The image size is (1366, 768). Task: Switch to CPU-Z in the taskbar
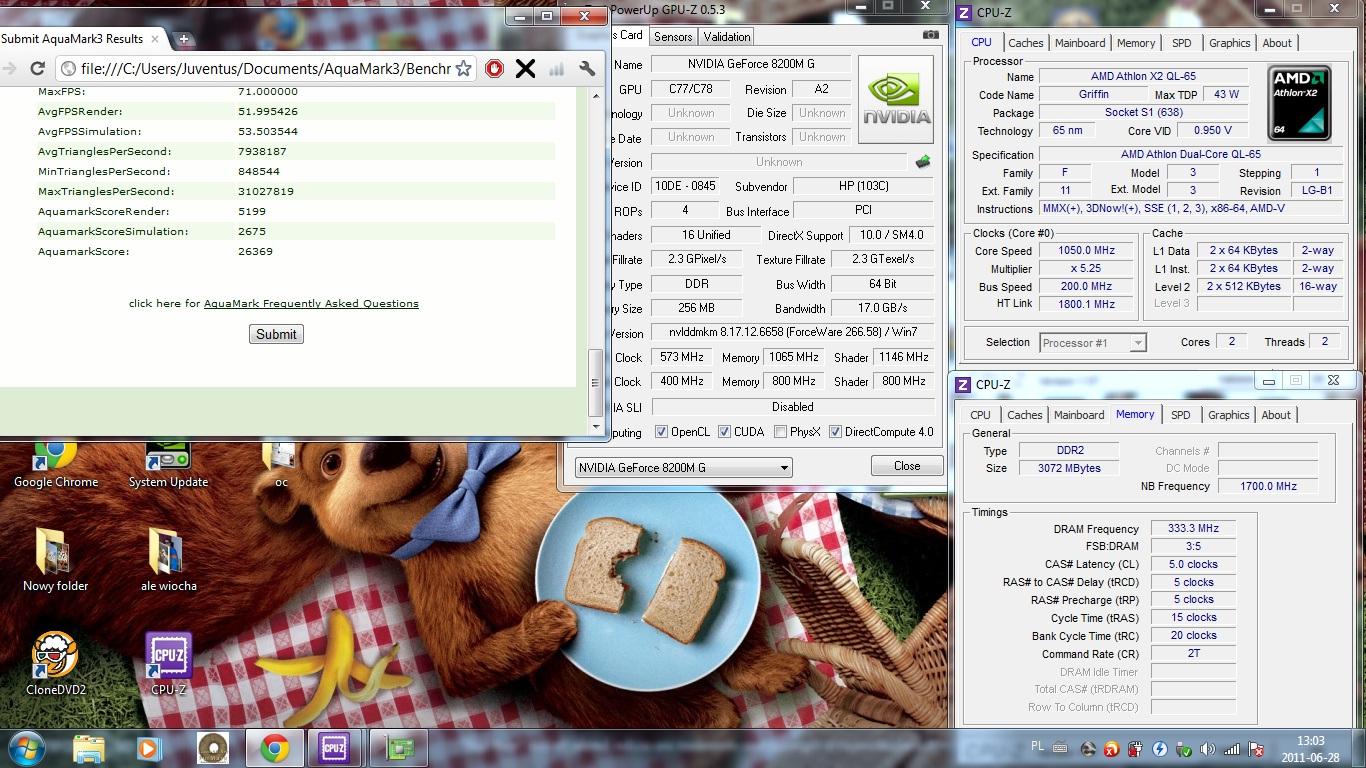[x=335, y=748]
